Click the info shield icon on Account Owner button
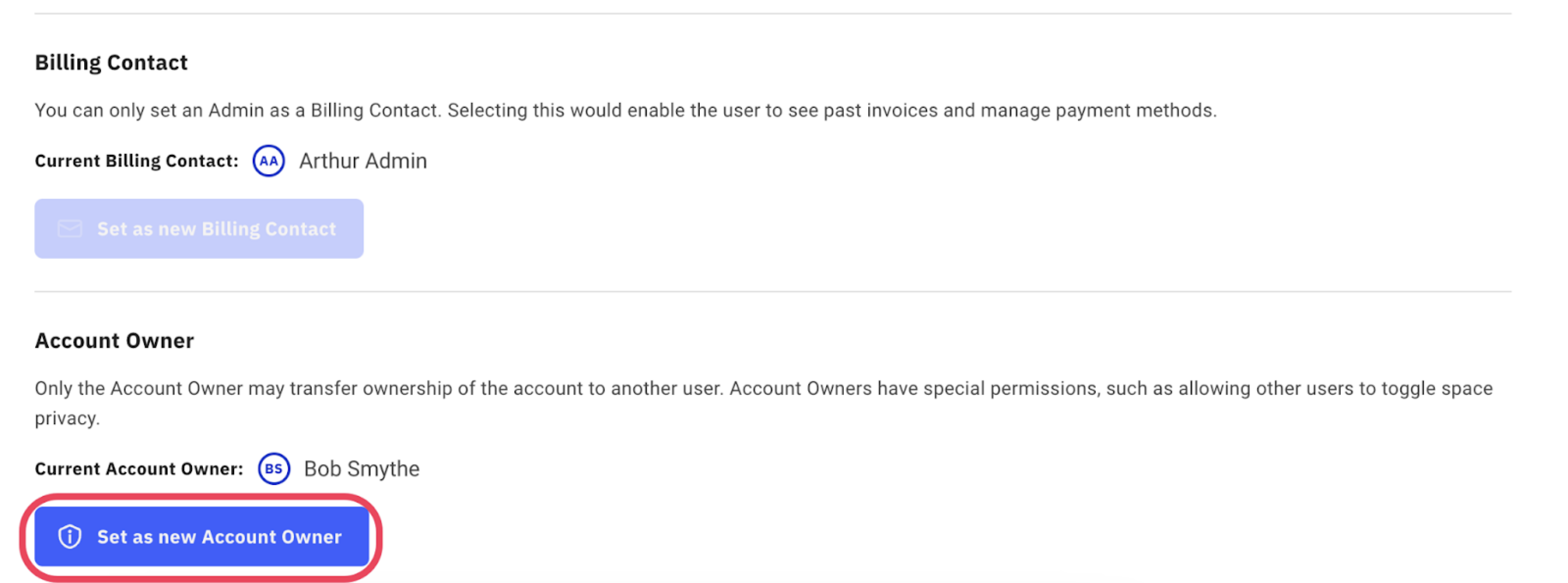Viewport: 1568px width, 583px height. pyautogui.click(x=70, y=537)
